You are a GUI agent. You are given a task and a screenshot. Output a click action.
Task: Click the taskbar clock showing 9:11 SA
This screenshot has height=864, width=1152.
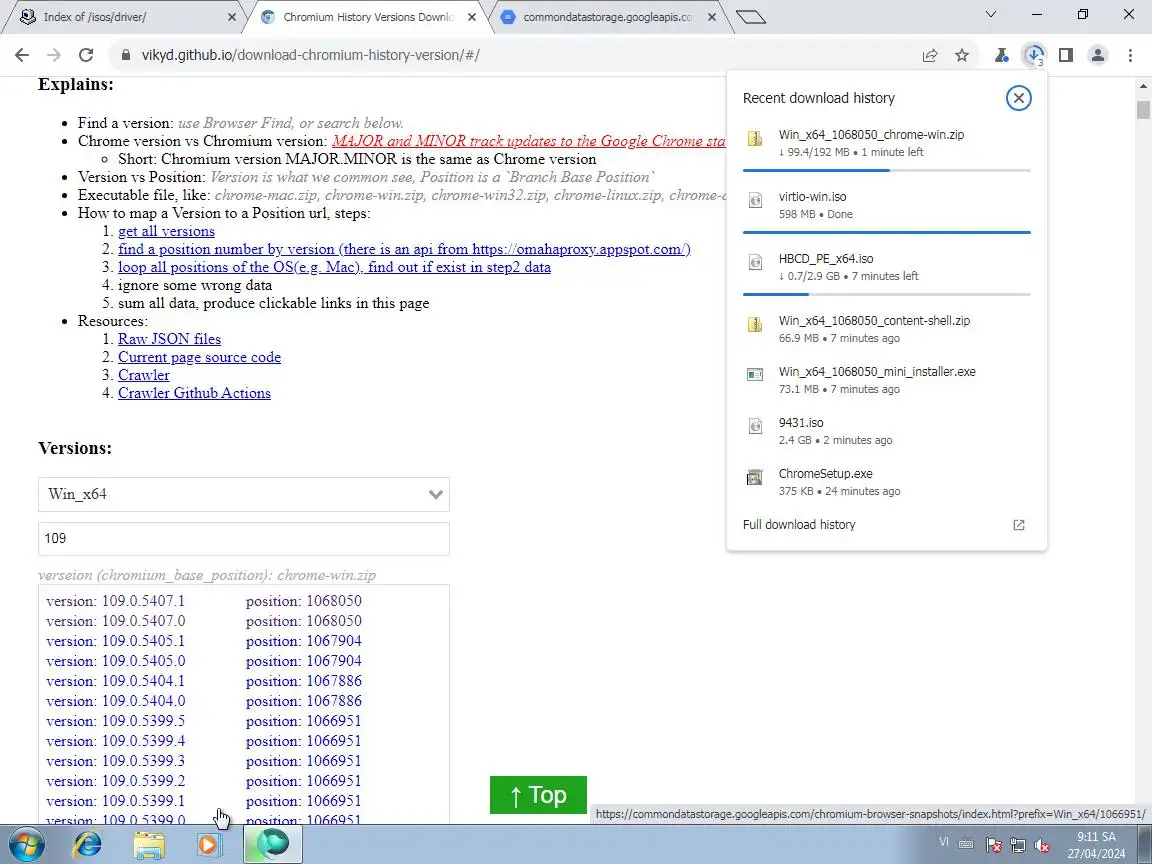(x=1096, y=845)
